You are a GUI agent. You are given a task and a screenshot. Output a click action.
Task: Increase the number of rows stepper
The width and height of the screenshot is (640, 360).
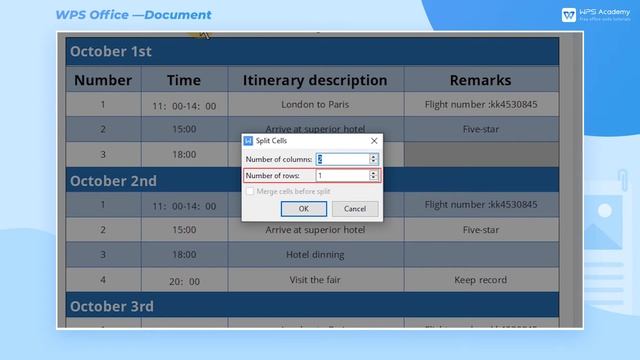373,173
